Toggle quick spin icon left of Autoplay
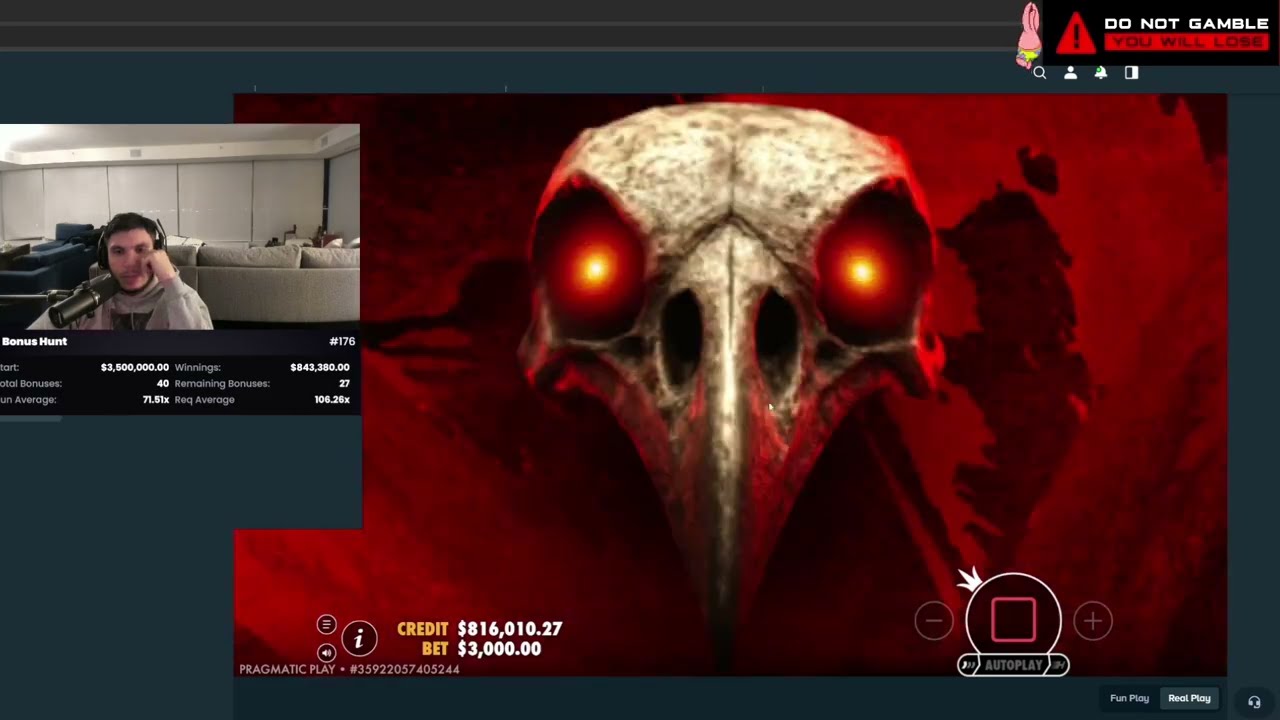Image resolution: width=1280 pixels, height=720 pixels. coord(968,665)
